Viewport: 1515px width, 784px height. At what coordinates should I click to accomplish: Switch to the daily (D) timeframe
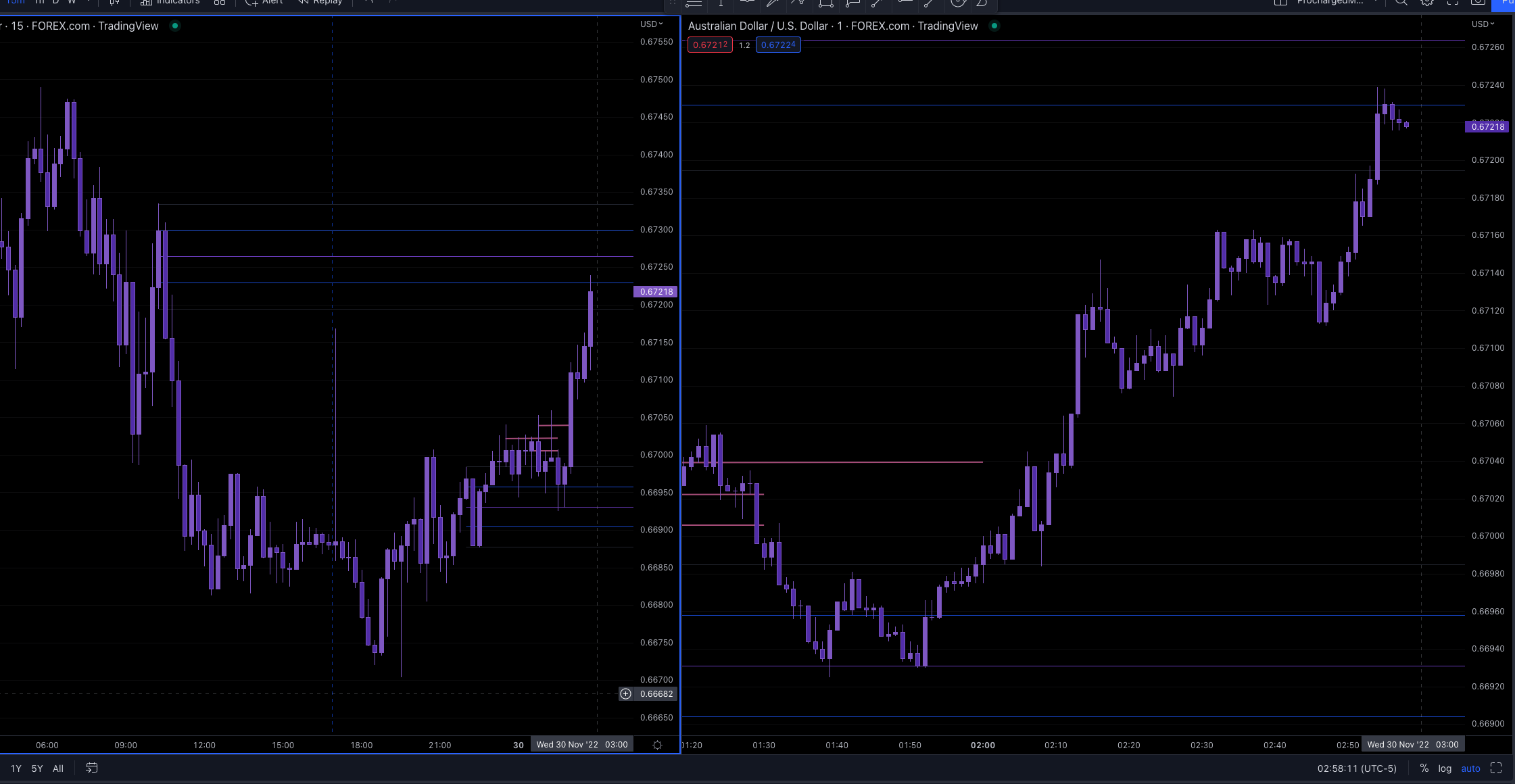57,3
